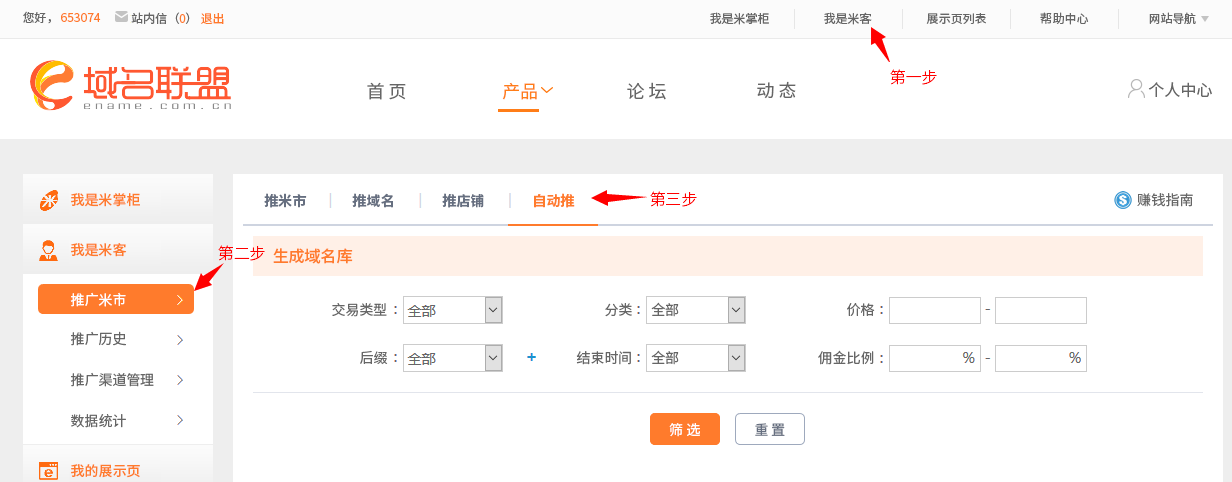Click the ename 域名联盟 logo
Image resolution: width=1232 pixels, height=482 pixels.
[131, 86]
